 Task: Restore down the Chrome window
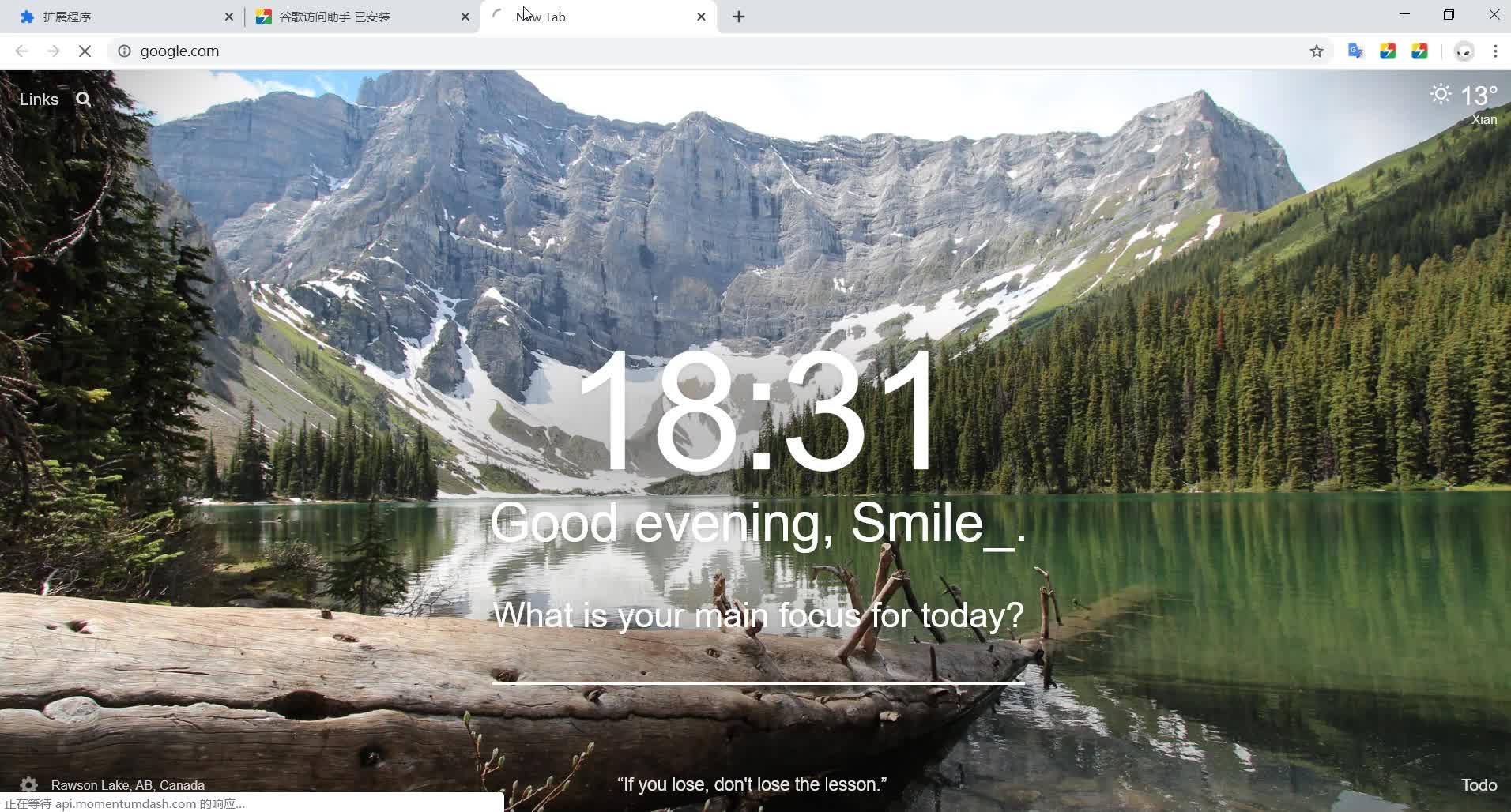point(1449,15)
